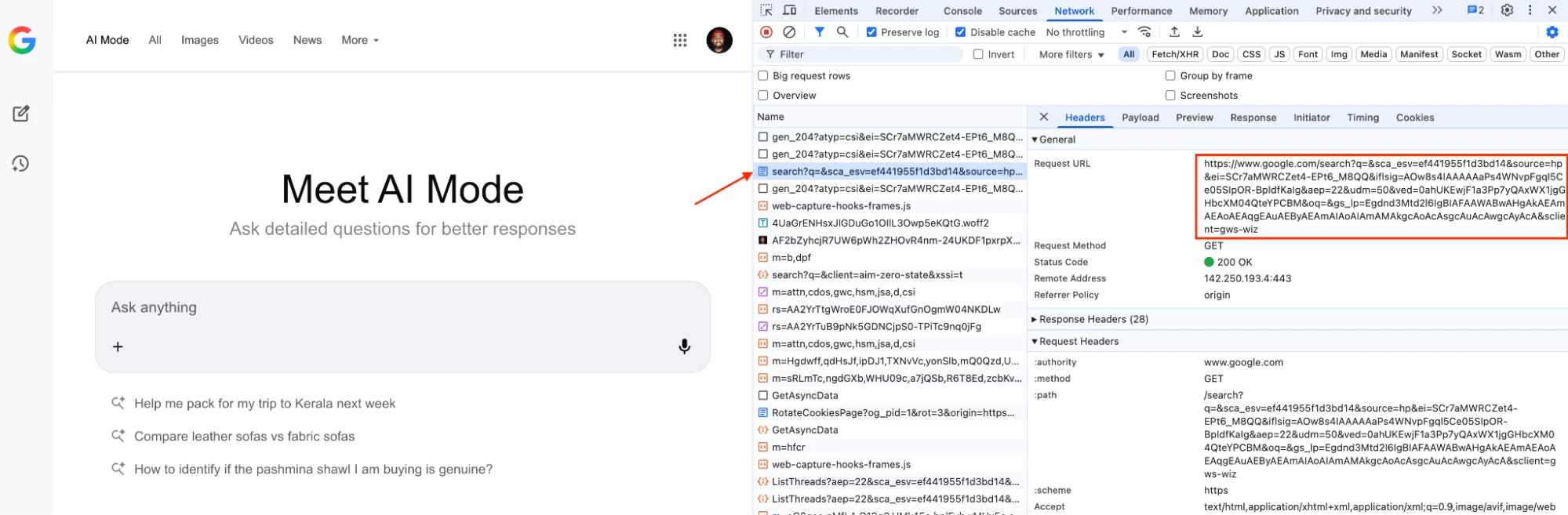This screenshot has width=1568, height=515.
Task: Enable the Screenshots checkbox
Action: coord(1170,96)
